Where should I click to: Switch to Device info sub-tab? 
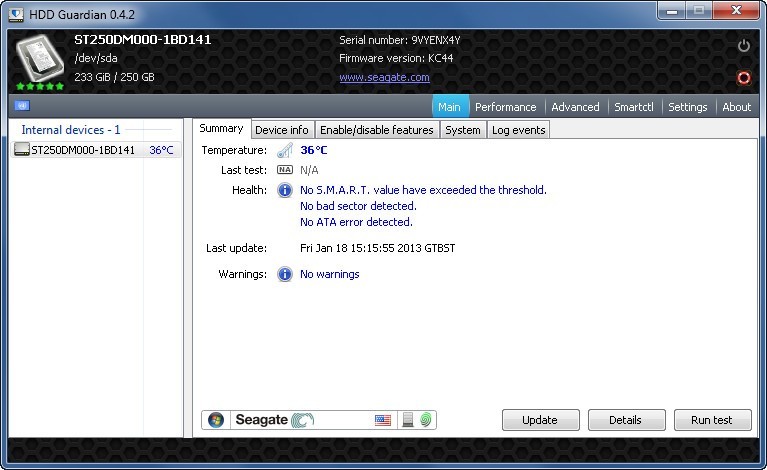pos(282,130)
